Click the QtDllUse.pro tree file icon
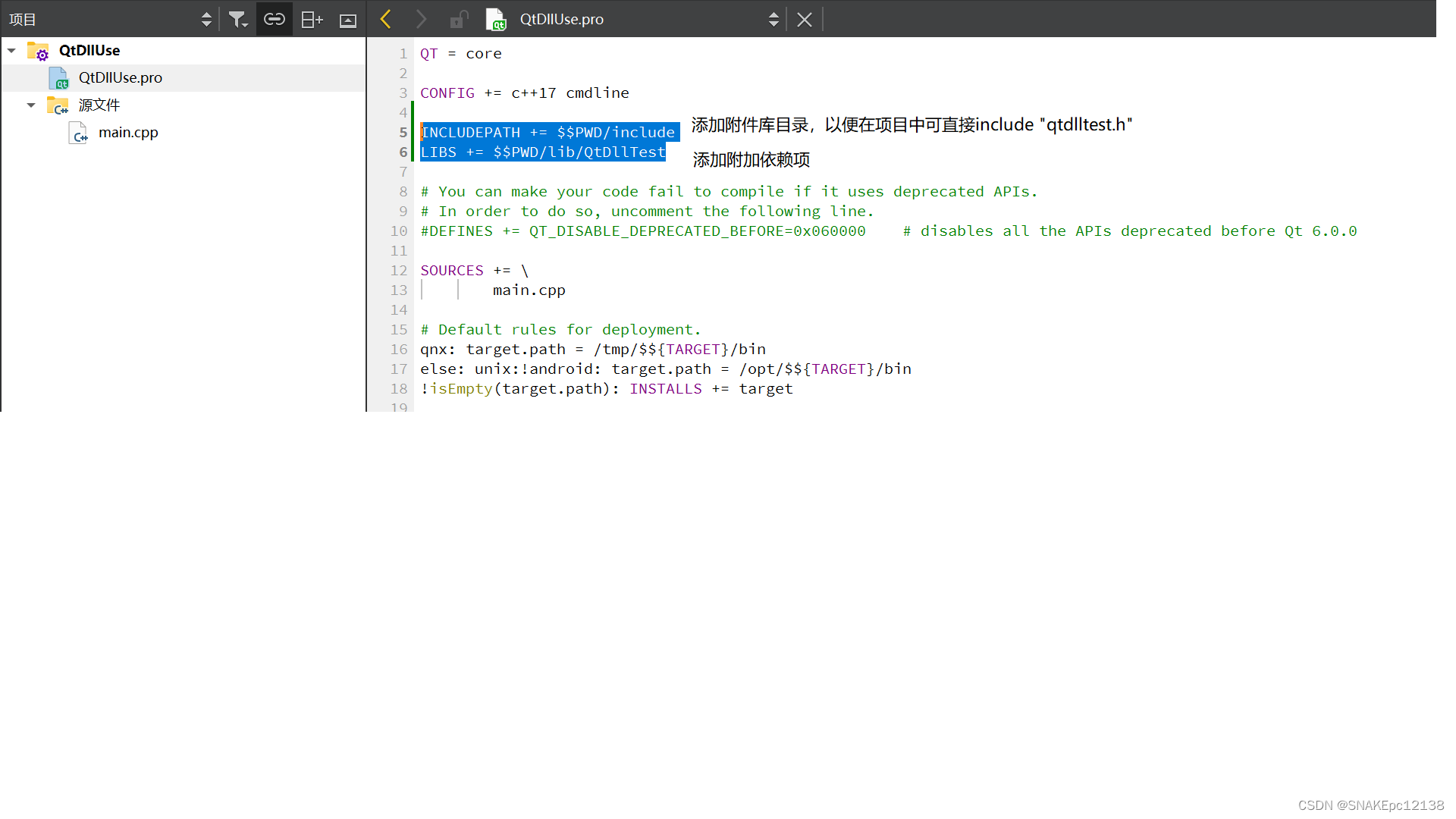Screen dimensions: 1456x819 (58, 78)
